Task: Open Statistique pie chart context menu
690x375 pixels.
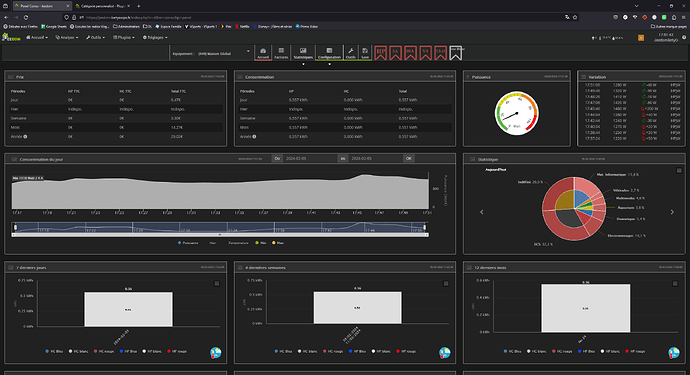Action: click(679, 170)
